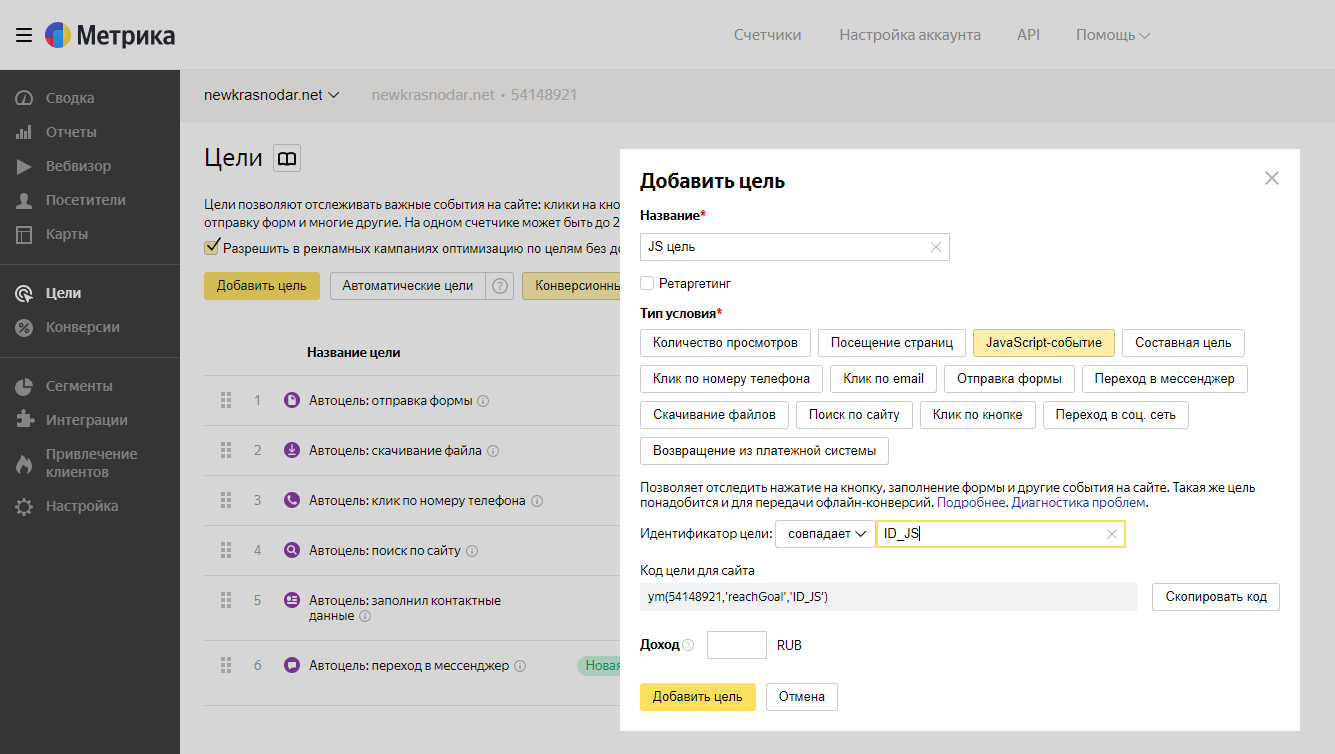Image resolution: width=1335 pixels, height=754 pixels.
Task: Select JavaScript-событие condition type
Action: tap(1043, 343)
